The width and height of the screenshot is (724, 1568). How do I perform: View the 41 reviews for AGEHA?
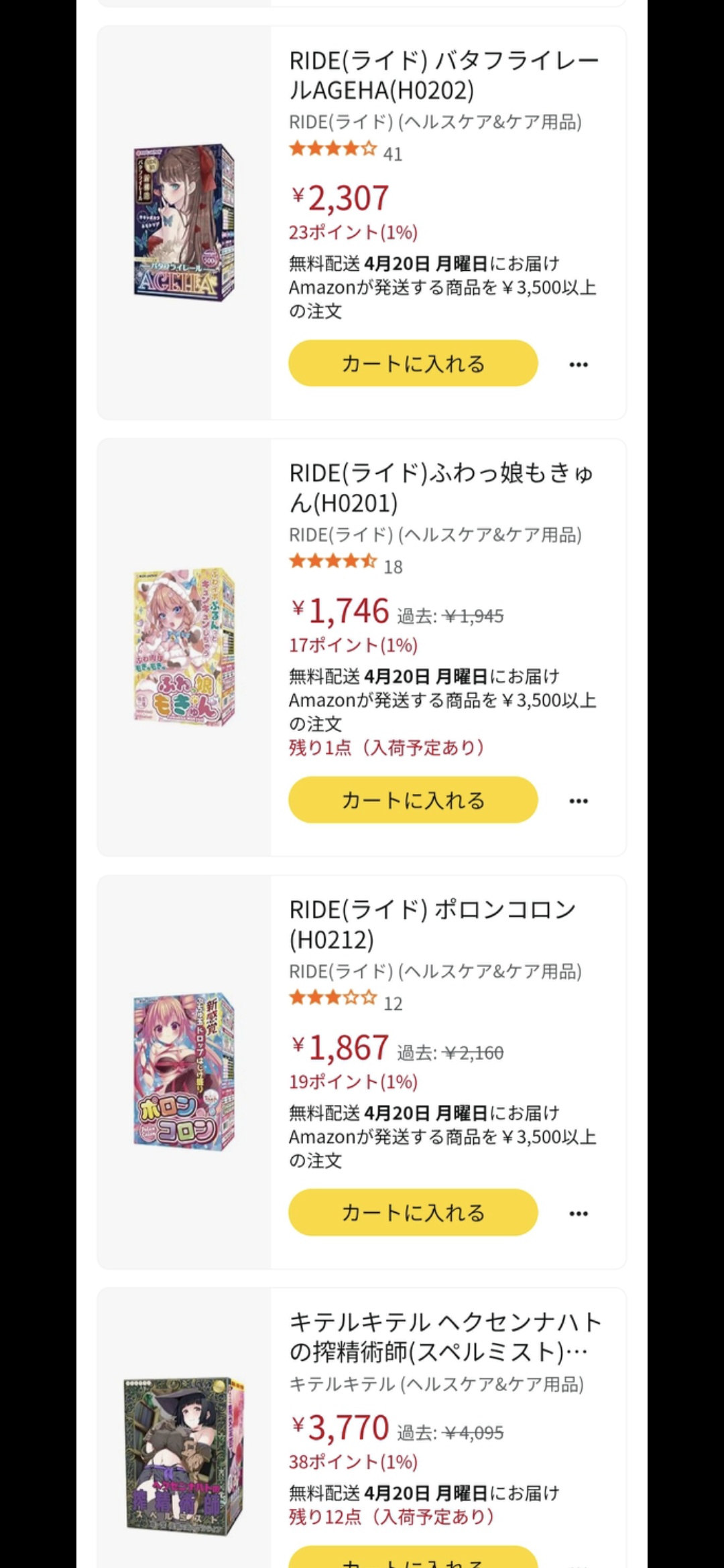[x=393, y=154]
